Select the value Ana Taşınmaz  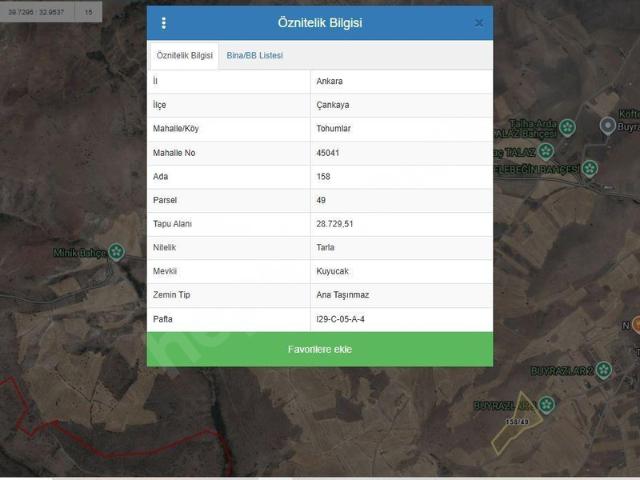coord(342,295)
